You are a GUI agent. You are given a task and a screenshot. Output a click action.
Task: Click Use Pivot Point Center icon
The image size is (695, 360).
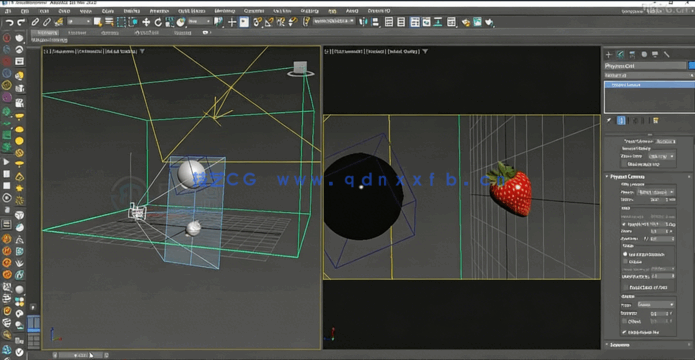[x=218, y=21]
